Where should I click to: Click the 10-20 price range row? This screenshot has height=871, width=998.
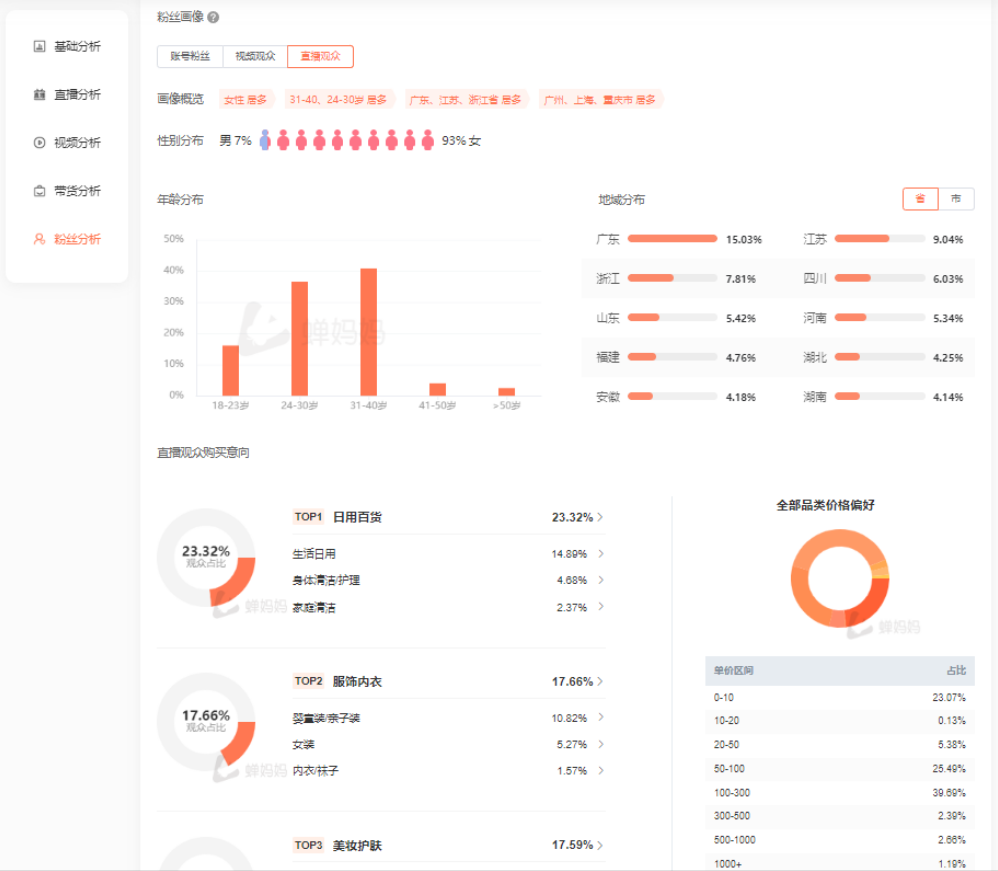click(840, 721)
